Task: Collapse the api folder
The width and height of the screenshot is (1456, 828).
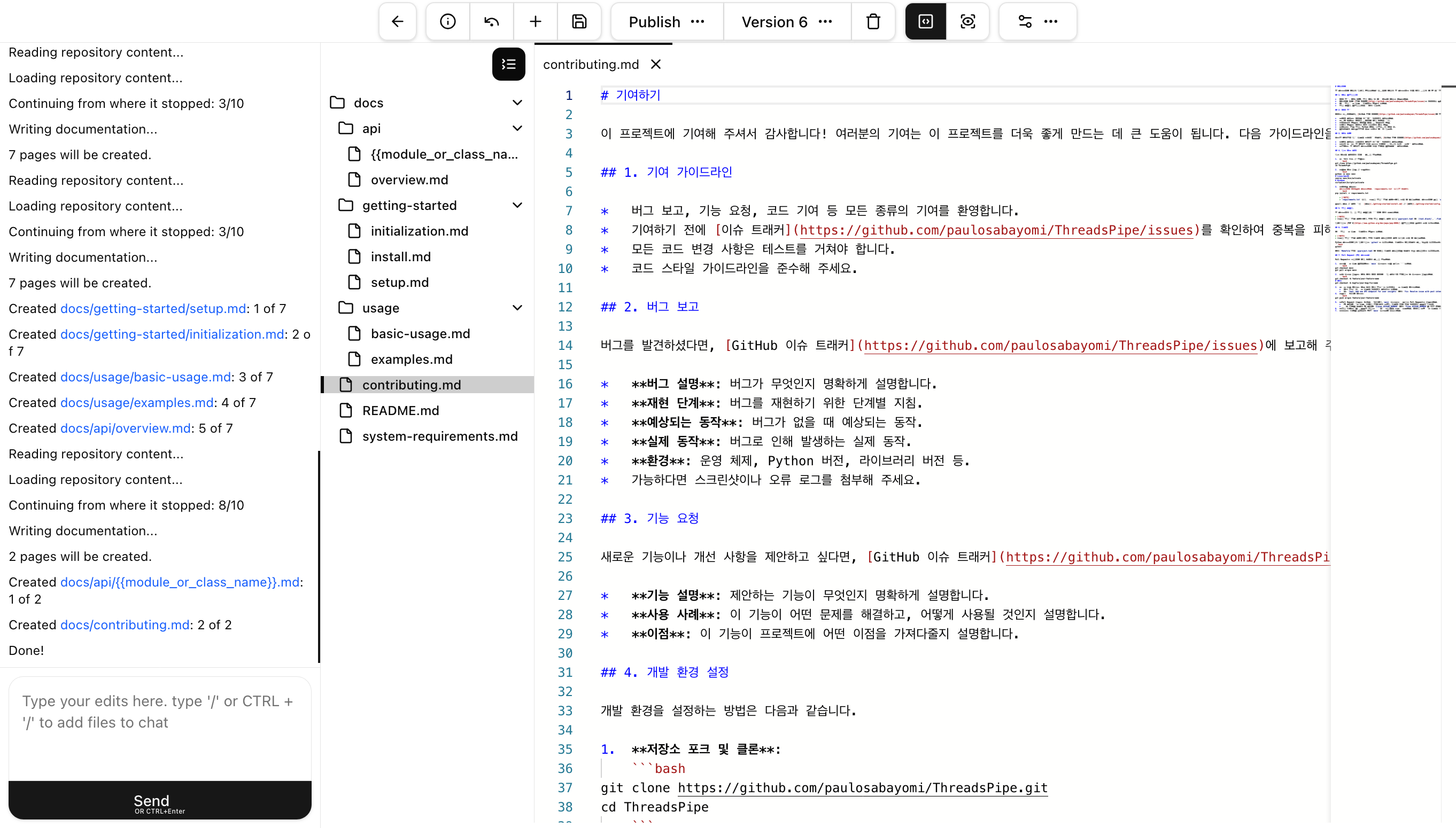Action: tap(517, 128)
